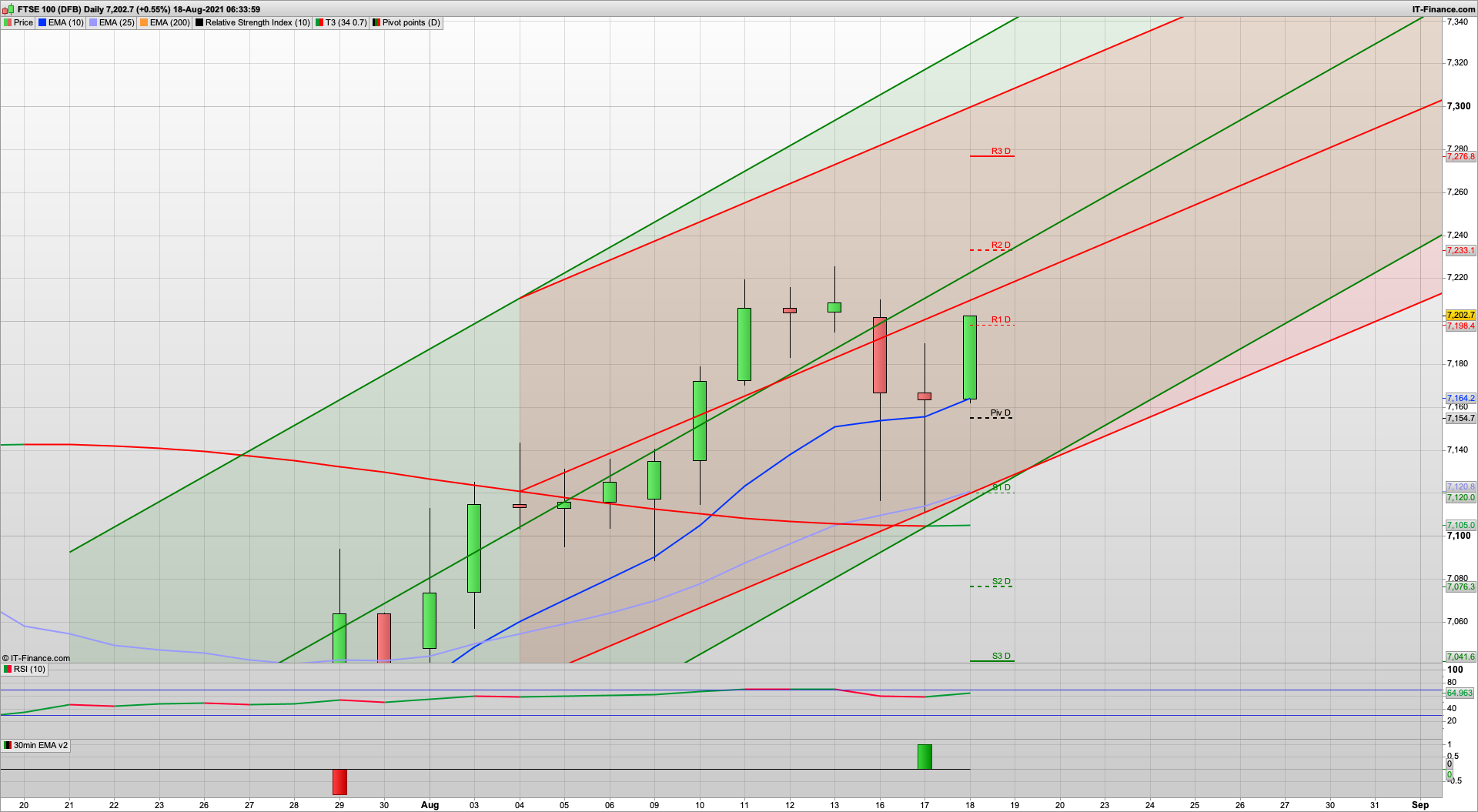Click the © IT-Finance.com copyright text
This screenshot has width=1478, height=812.
coord(35,658)
